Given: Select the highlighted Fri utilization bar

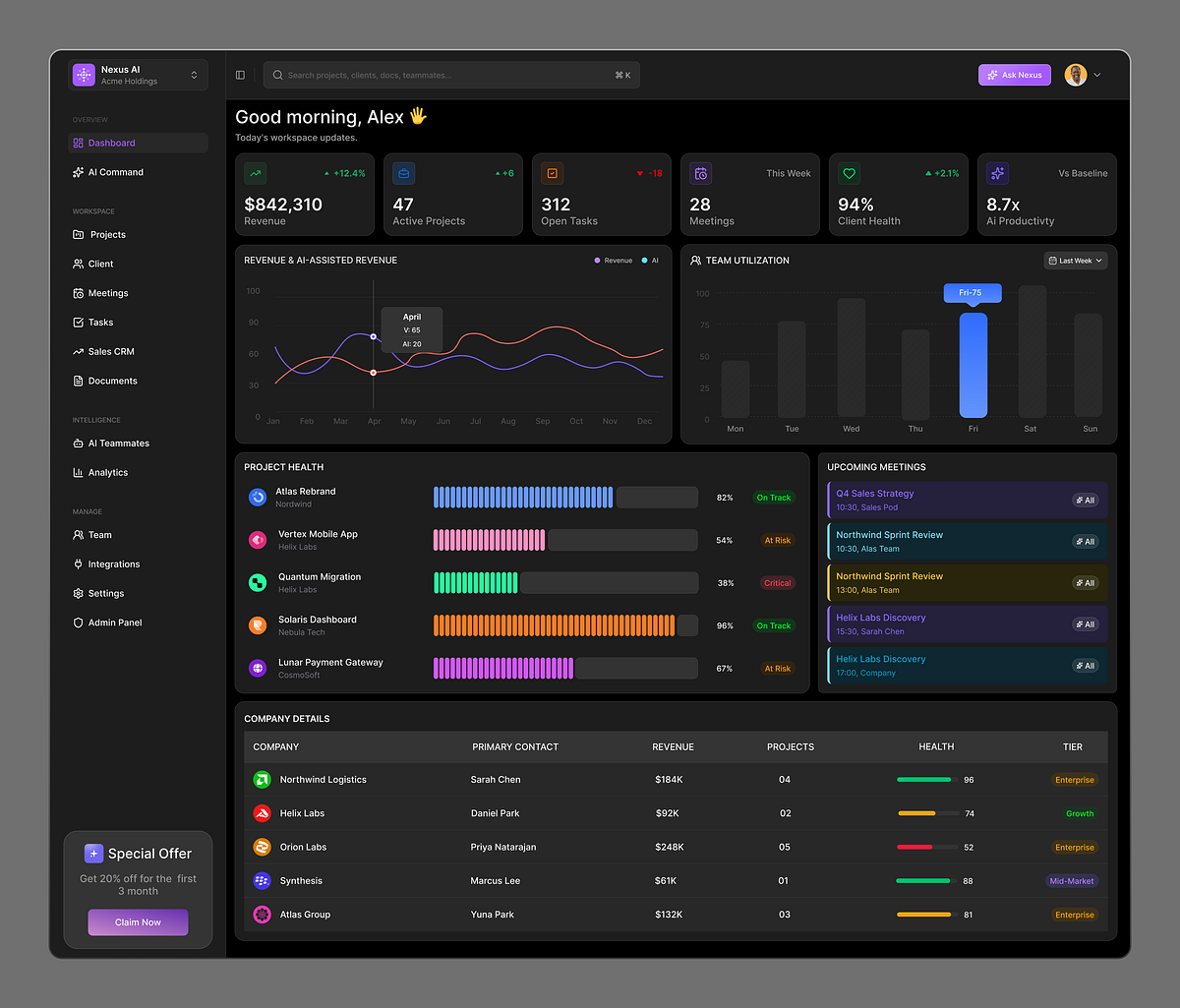Looking at the screenshot, I should (973, 365).
